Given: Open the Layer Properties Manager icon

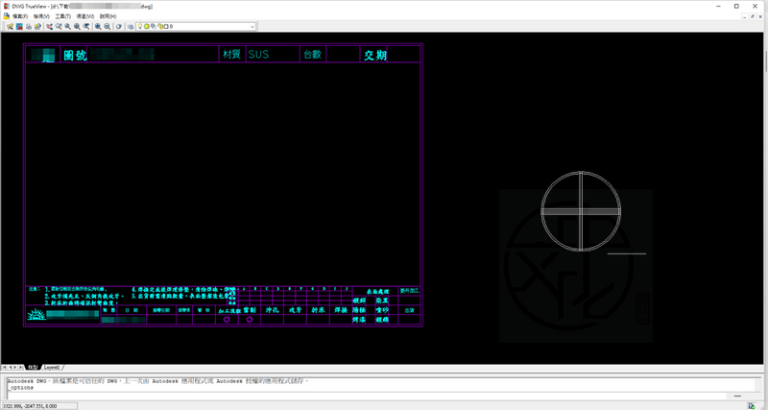Looking at the screenshot, I should (x=129, y=26).
